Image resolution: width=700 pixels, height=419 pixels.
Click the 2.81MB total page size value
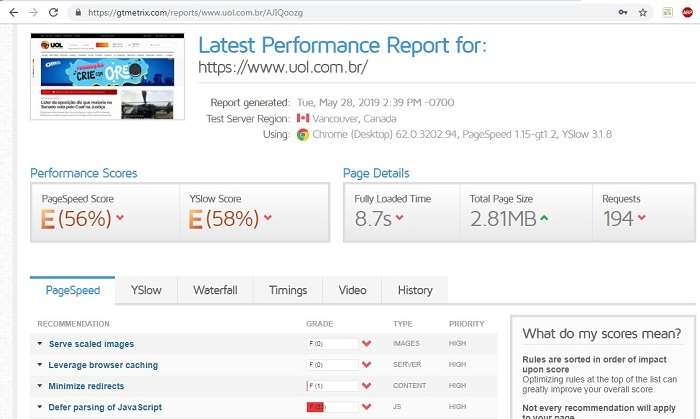click(503, 219)
